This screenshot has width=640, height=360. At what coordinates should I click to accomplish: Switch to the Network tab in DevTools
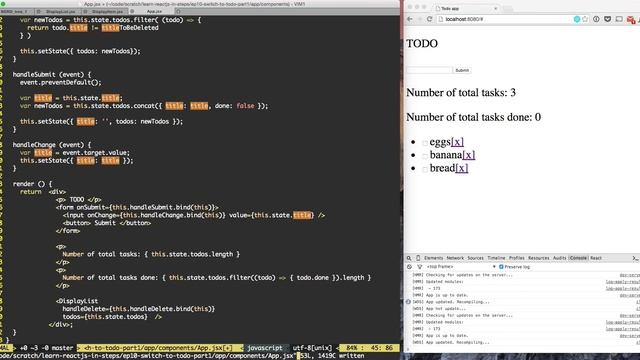pyautogui.click(x=455, y=258)
